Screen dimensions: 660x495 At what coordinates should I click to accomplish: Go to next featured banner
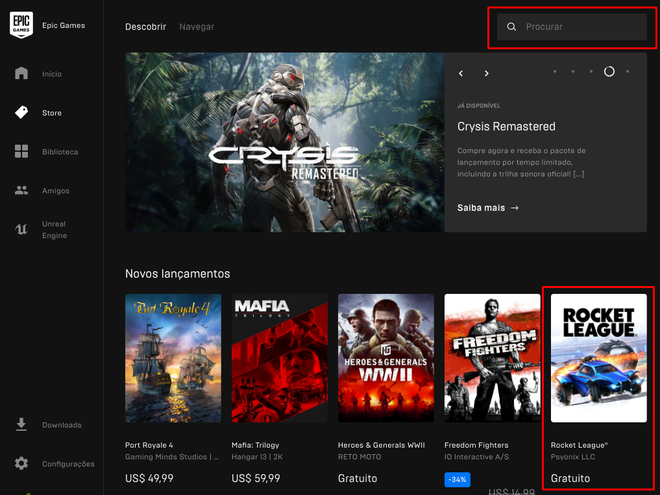(x=487, y=73)
